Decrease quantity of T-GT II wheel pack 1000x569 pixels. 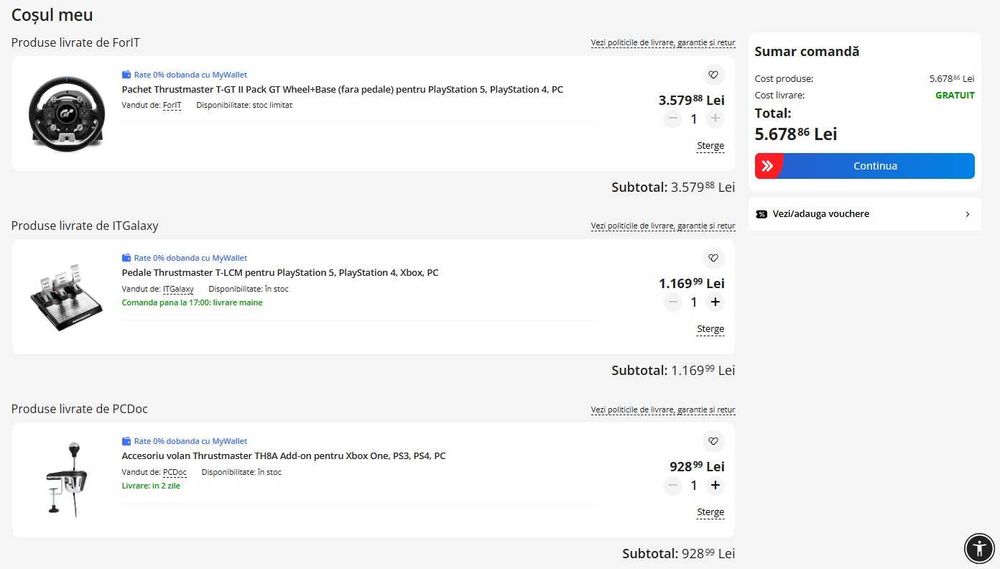[672, 119]
